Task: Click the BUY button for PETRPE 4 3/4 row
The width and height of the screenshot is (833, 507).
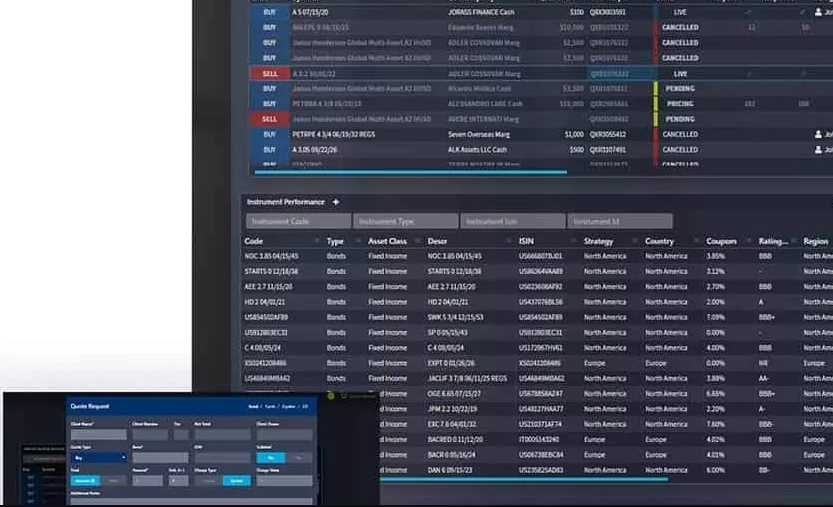Action: 270,134
